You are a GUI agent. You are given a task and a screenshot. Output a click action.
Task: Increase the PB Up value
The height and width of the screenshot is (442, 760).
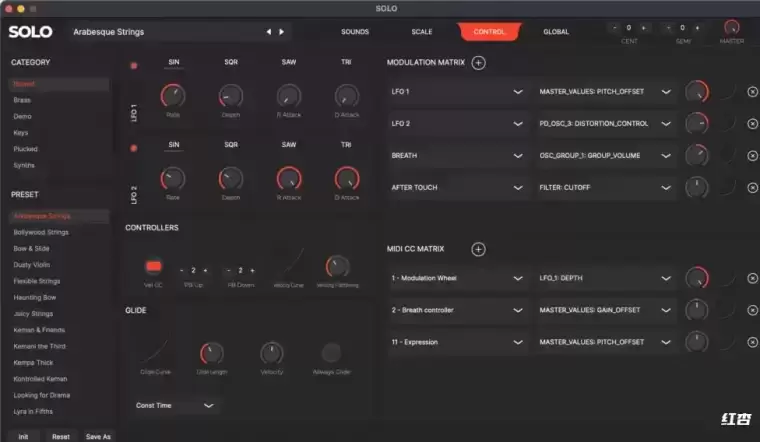coord(205,270)
